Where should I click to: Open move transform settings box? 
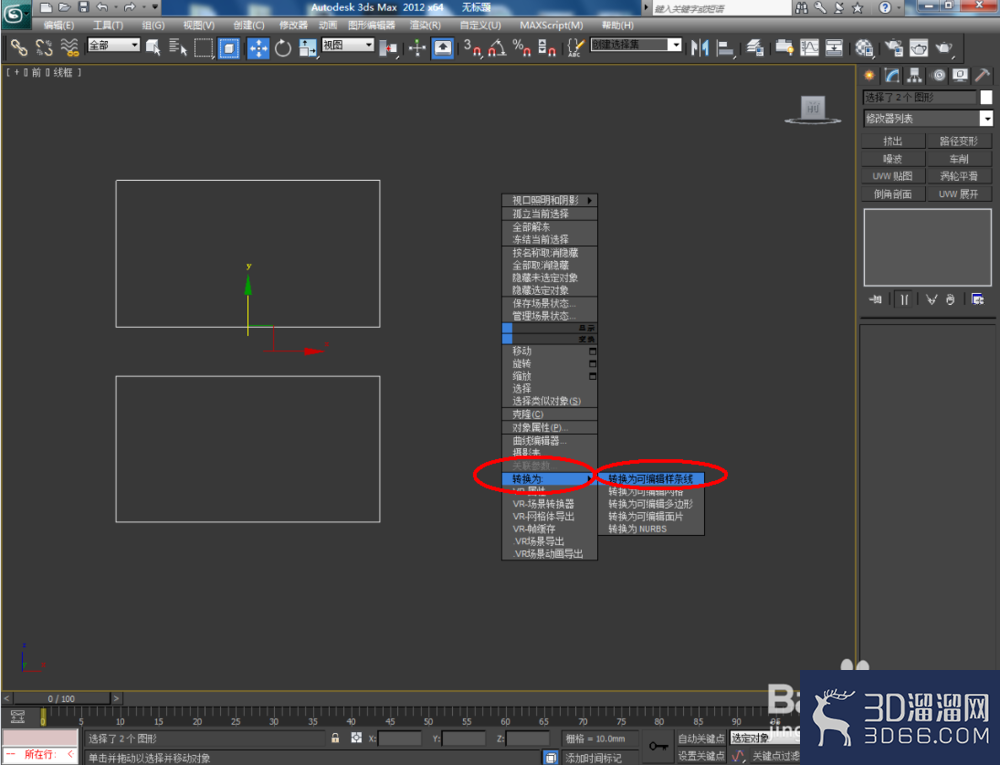(x=592, y=351)
